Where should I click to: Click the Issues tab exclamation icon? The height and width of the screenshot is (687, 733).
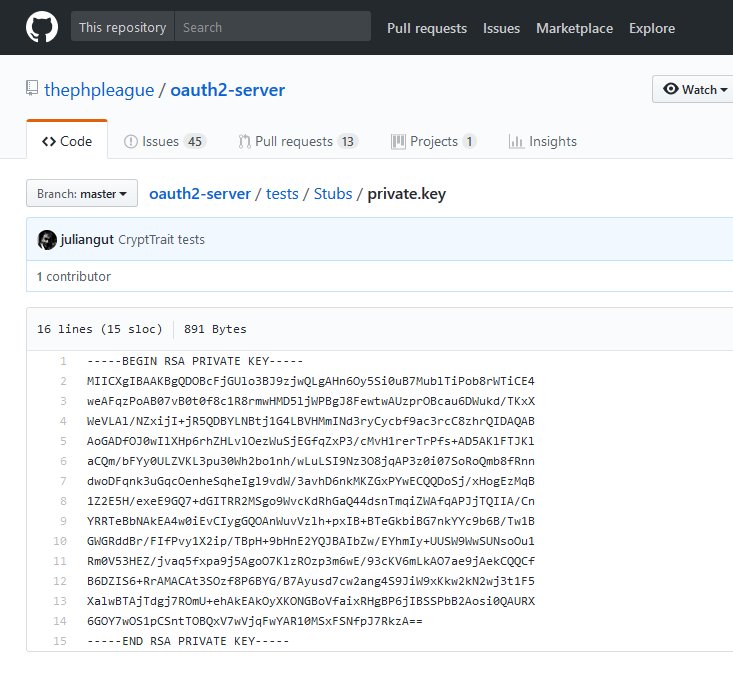[x=130, y=141]
